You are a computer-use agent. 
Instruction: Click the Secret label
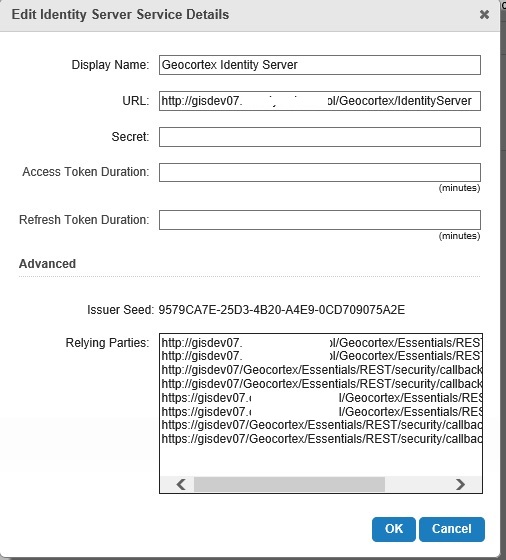pos(130,137)
